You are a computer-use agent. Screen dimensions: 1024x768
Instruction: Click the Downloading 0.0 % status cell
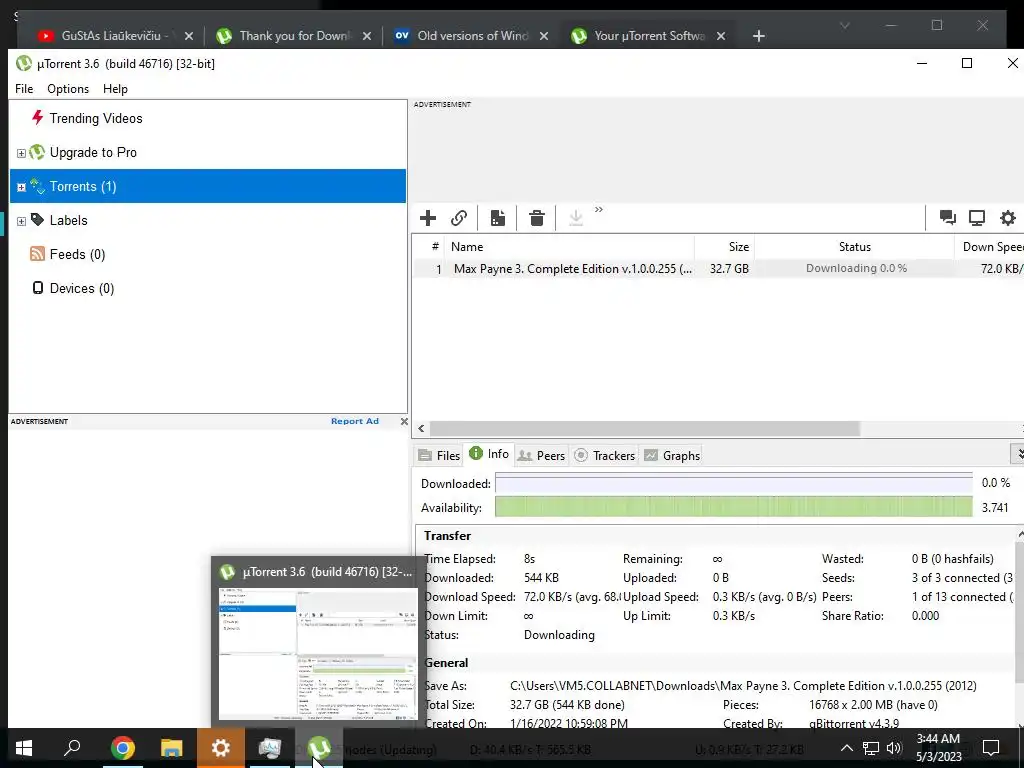pyautogui.click(x=856, y=268)
